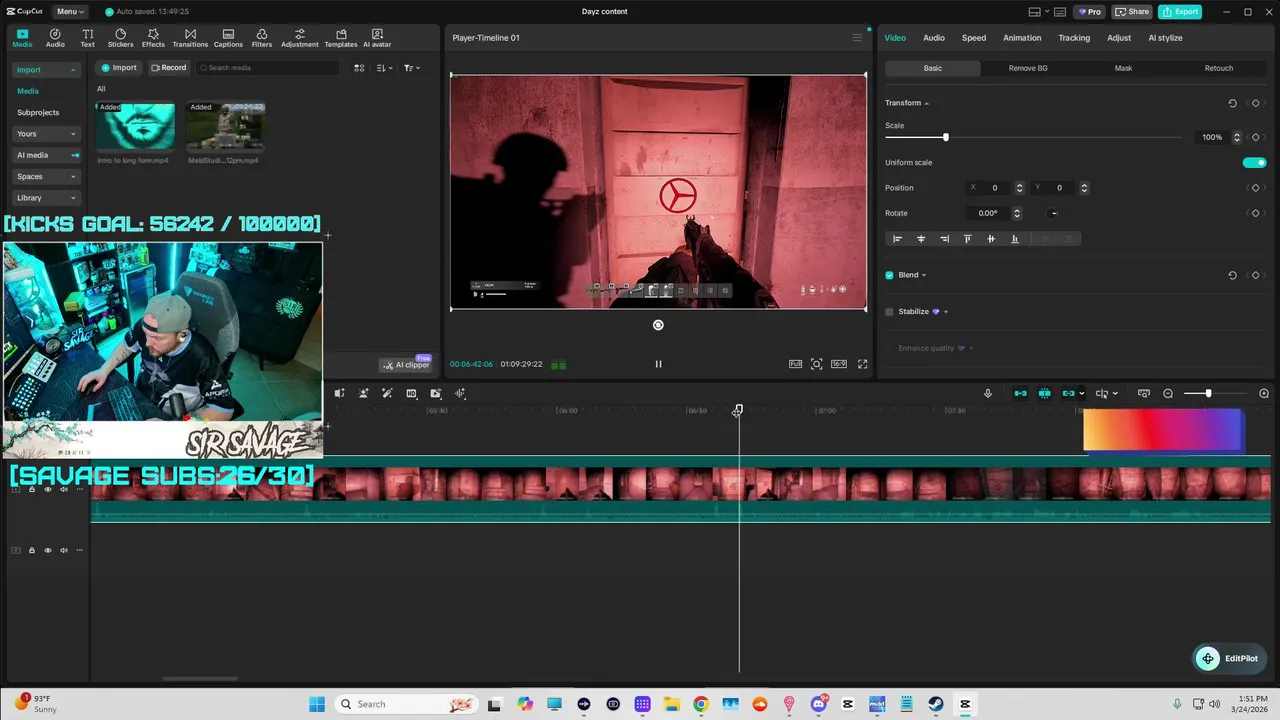Expand the Stabilize options arrow
The height and width of the screenshot is (720, 1280).
946,312
